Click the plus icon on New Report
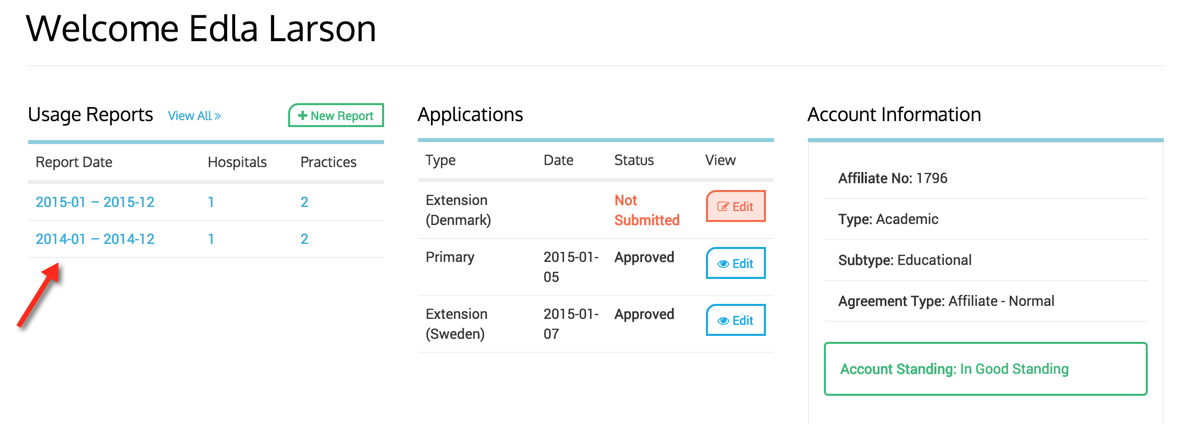This screenshot has height=424, width=1180. (303, 116)
